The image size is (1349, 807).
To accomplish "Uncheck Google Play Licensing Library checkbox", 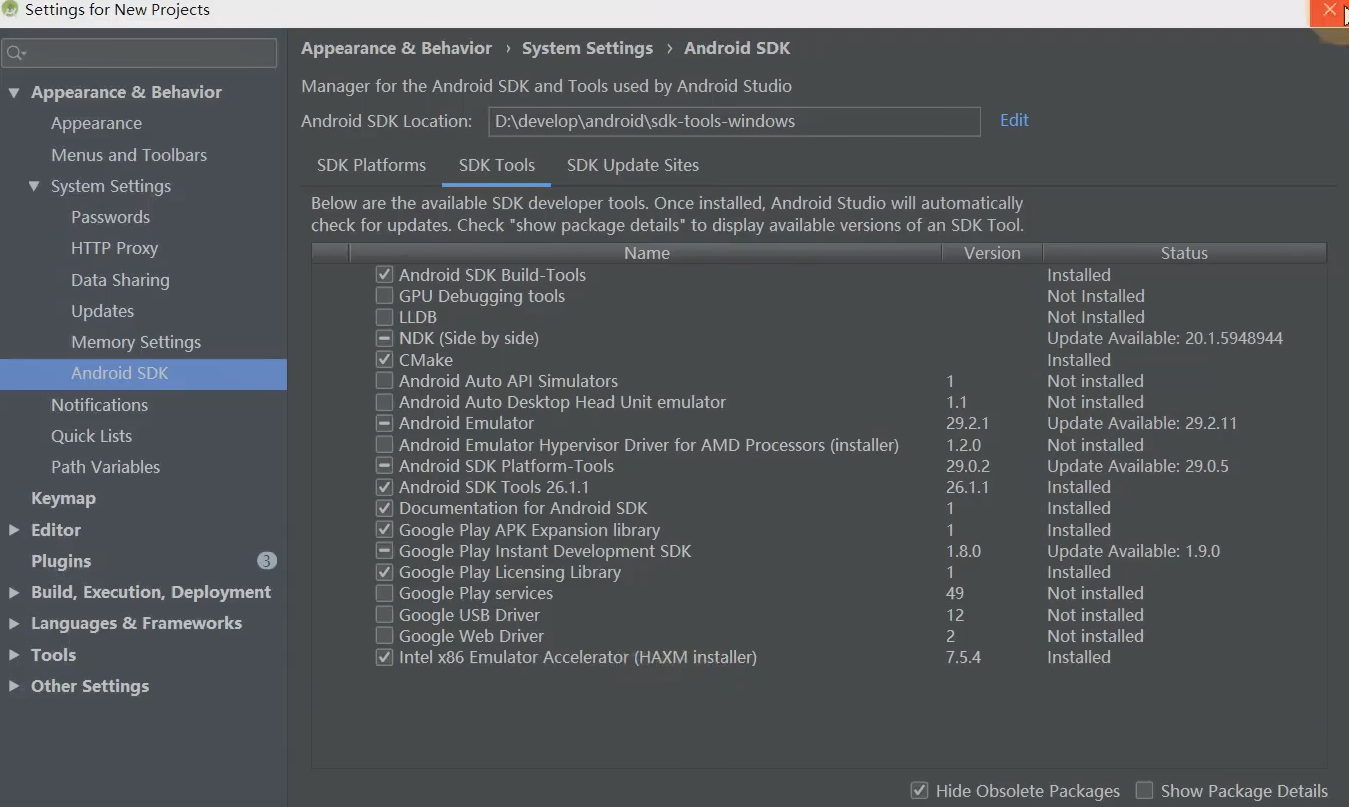I will (384, 572).
